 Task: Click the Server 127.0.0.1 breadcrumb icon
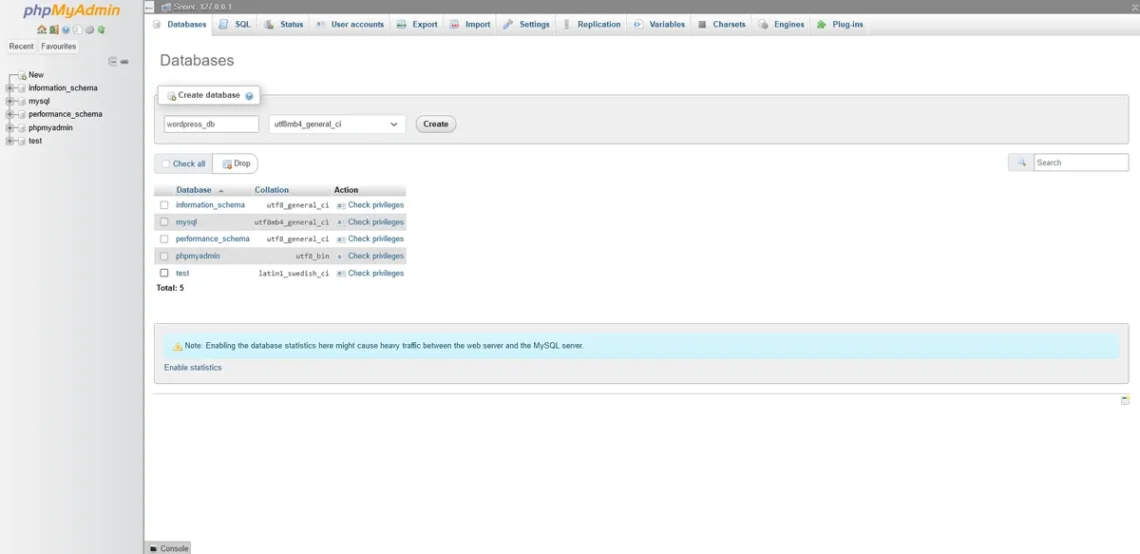[166, 7]
